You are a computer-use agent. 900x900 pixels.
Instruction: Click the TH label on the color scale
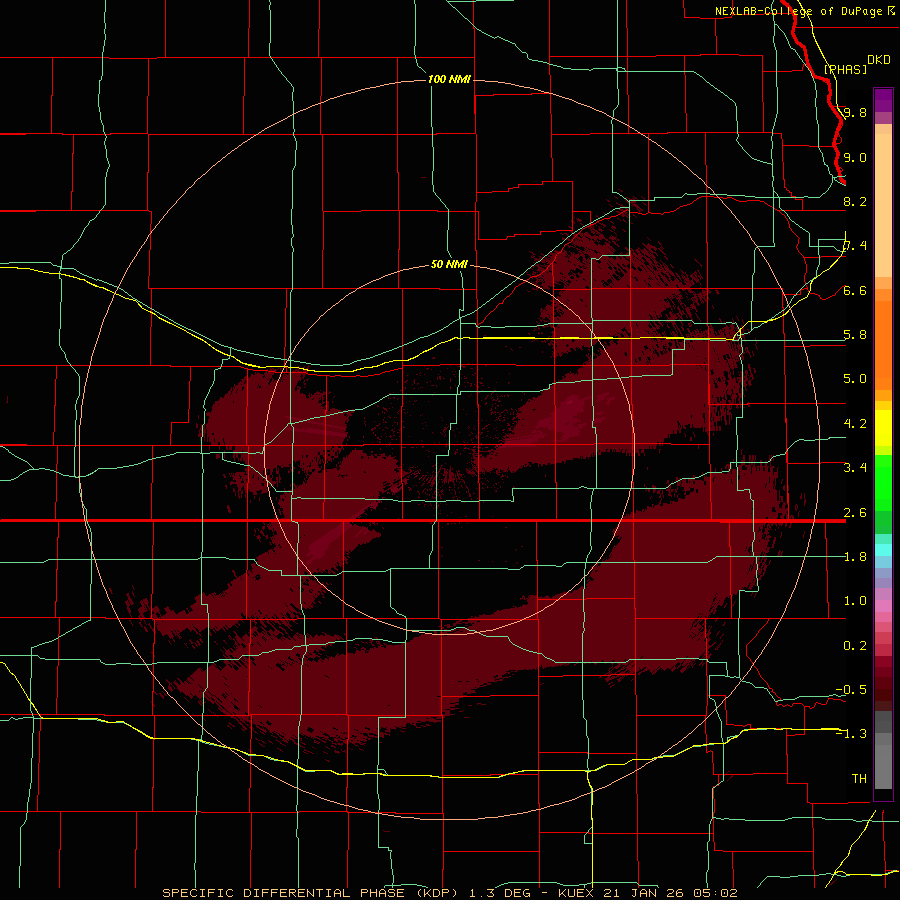(x=859, y=779)
